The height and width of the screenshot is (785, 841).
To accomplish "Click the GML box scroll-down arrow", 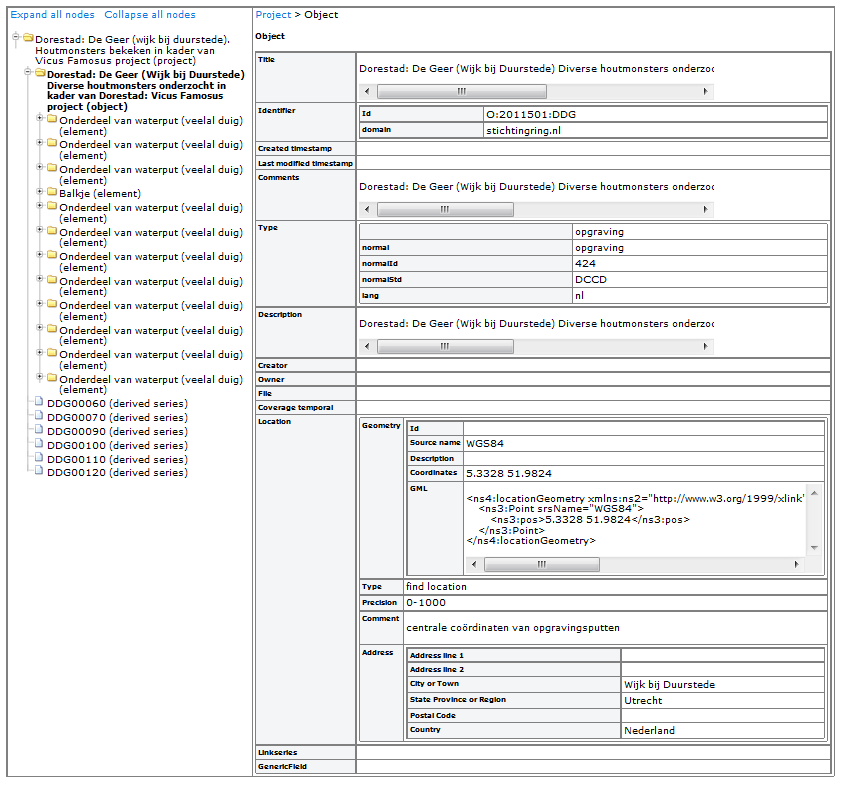I will point(814,547).
